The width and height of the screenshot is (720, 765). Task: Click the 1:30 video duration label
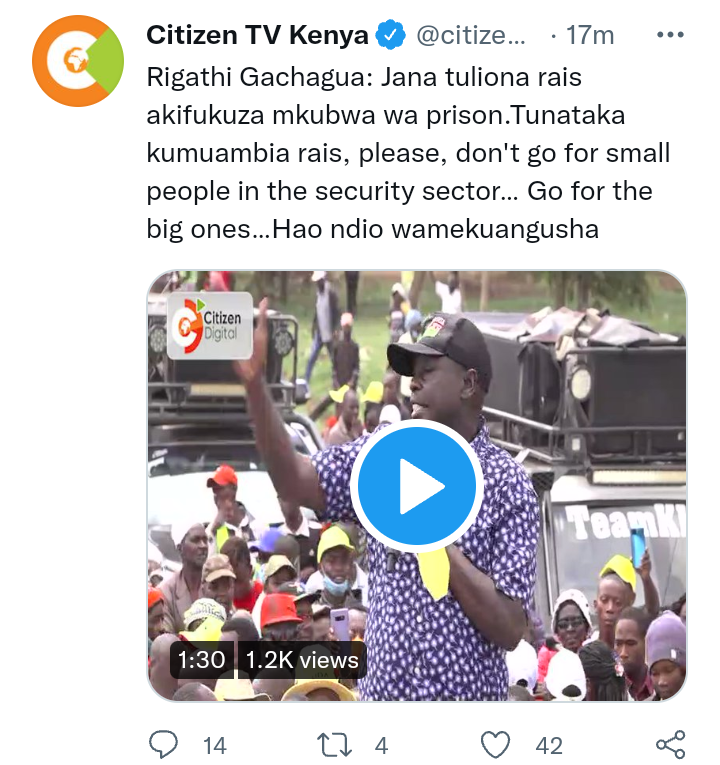pos(201,660)
